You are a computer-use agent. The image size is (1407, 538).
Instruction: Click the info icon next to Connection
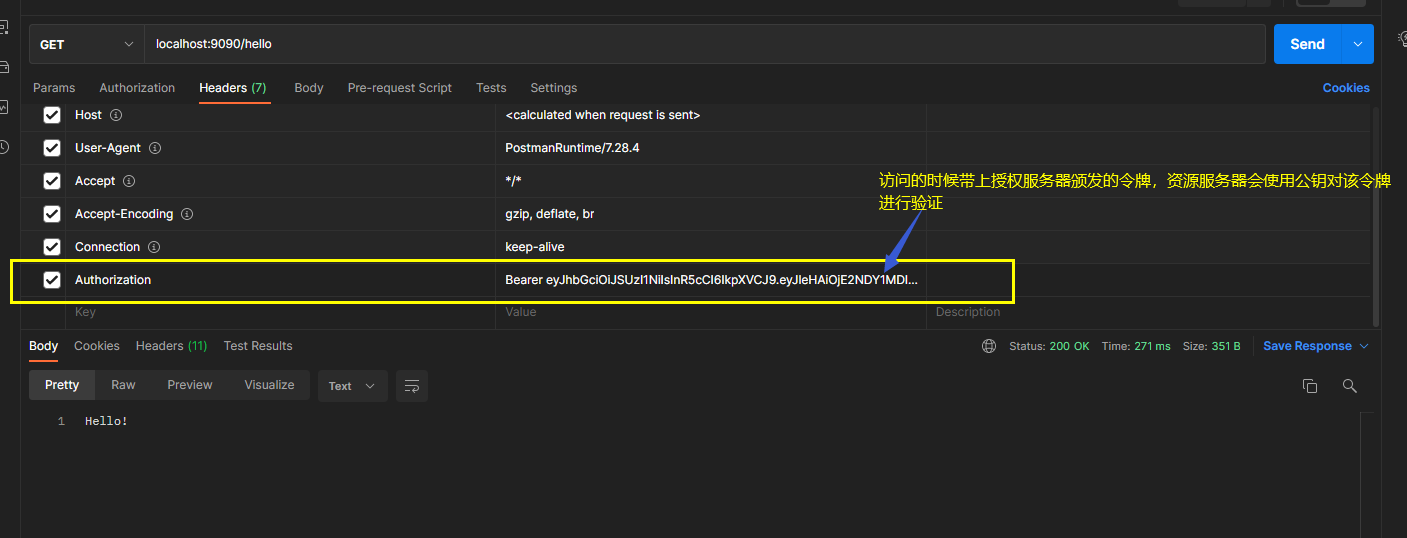154,247
